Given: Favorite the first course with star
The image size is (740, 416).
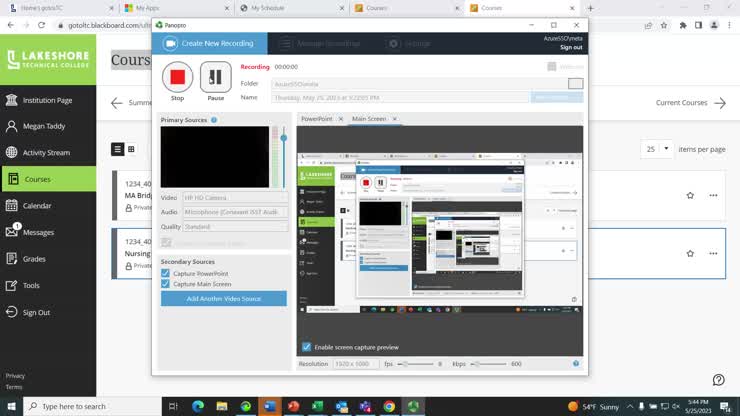Looking at the screenshot, I should point(690,195).
